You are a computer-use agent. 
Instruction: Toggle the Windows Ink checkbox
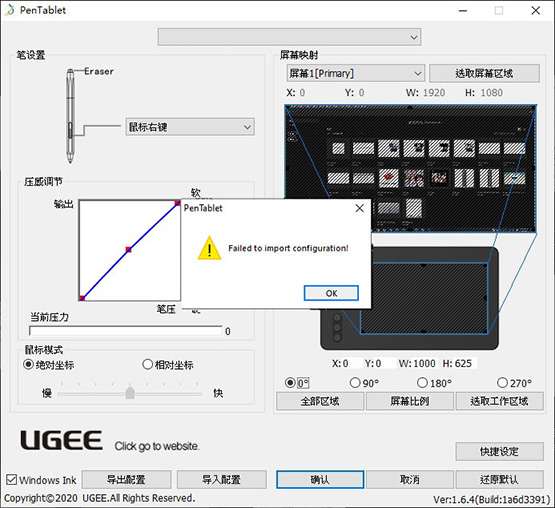click(x=11, y=480)
